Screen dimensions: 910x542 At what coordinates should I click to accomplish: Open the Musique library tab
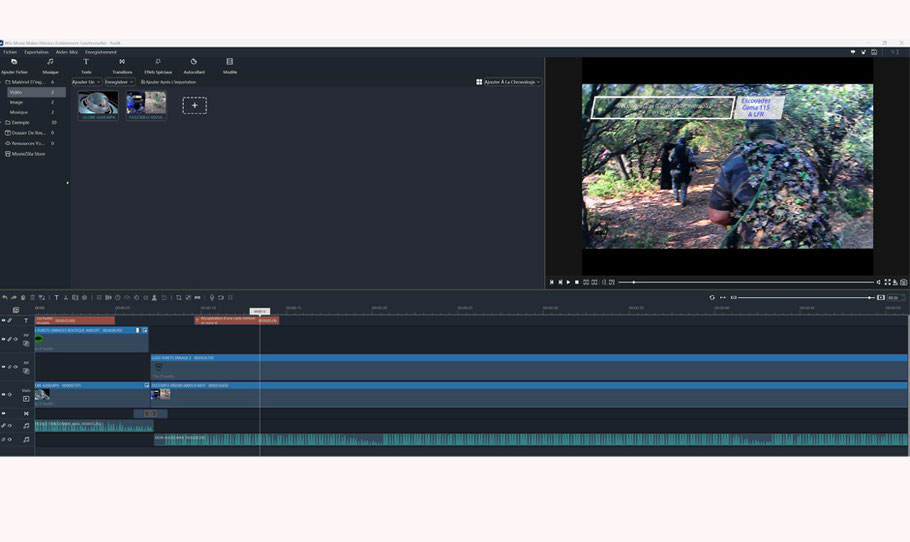[50, 66]
